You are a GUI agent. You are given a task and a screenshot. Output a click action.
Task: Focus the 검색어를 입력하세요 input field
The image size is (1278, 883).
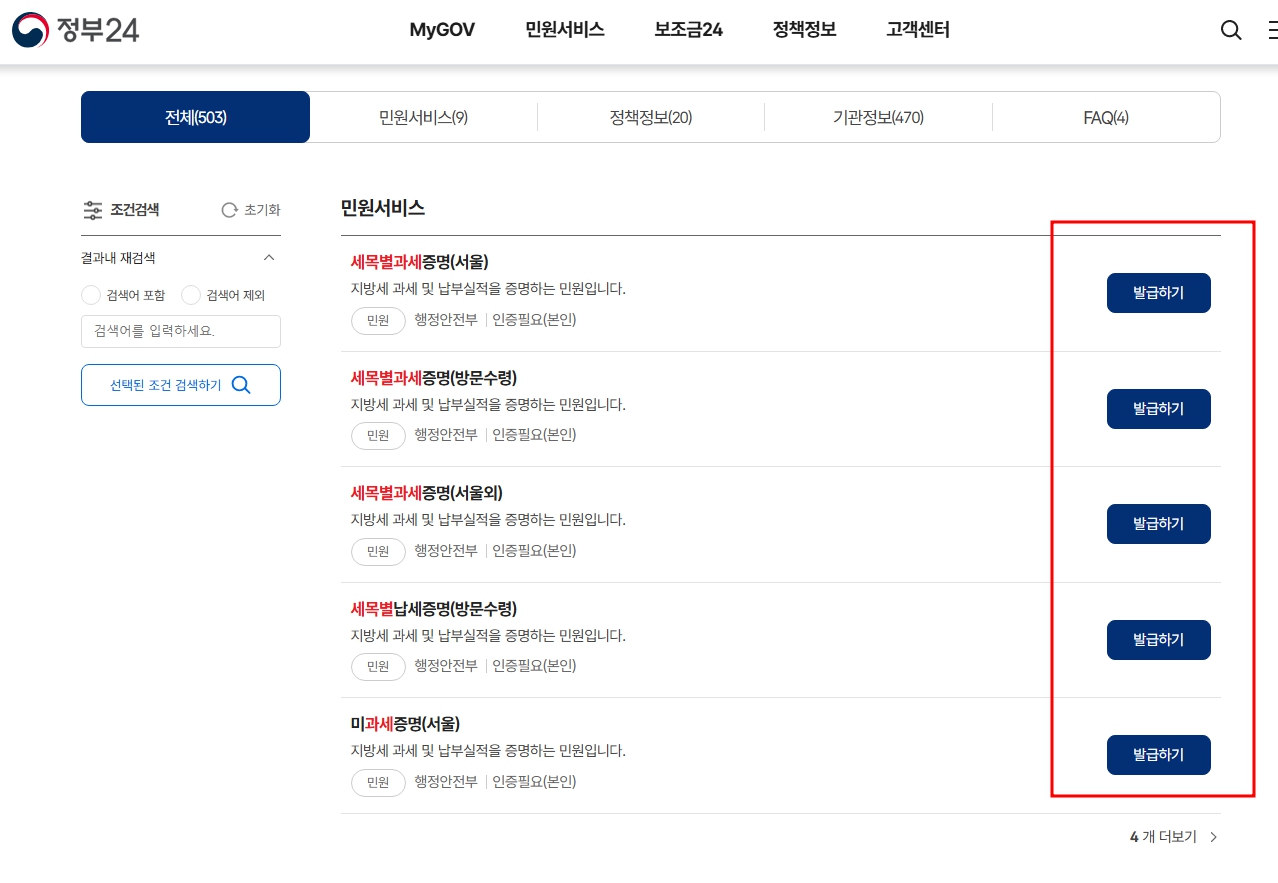[x=181, y=331]
